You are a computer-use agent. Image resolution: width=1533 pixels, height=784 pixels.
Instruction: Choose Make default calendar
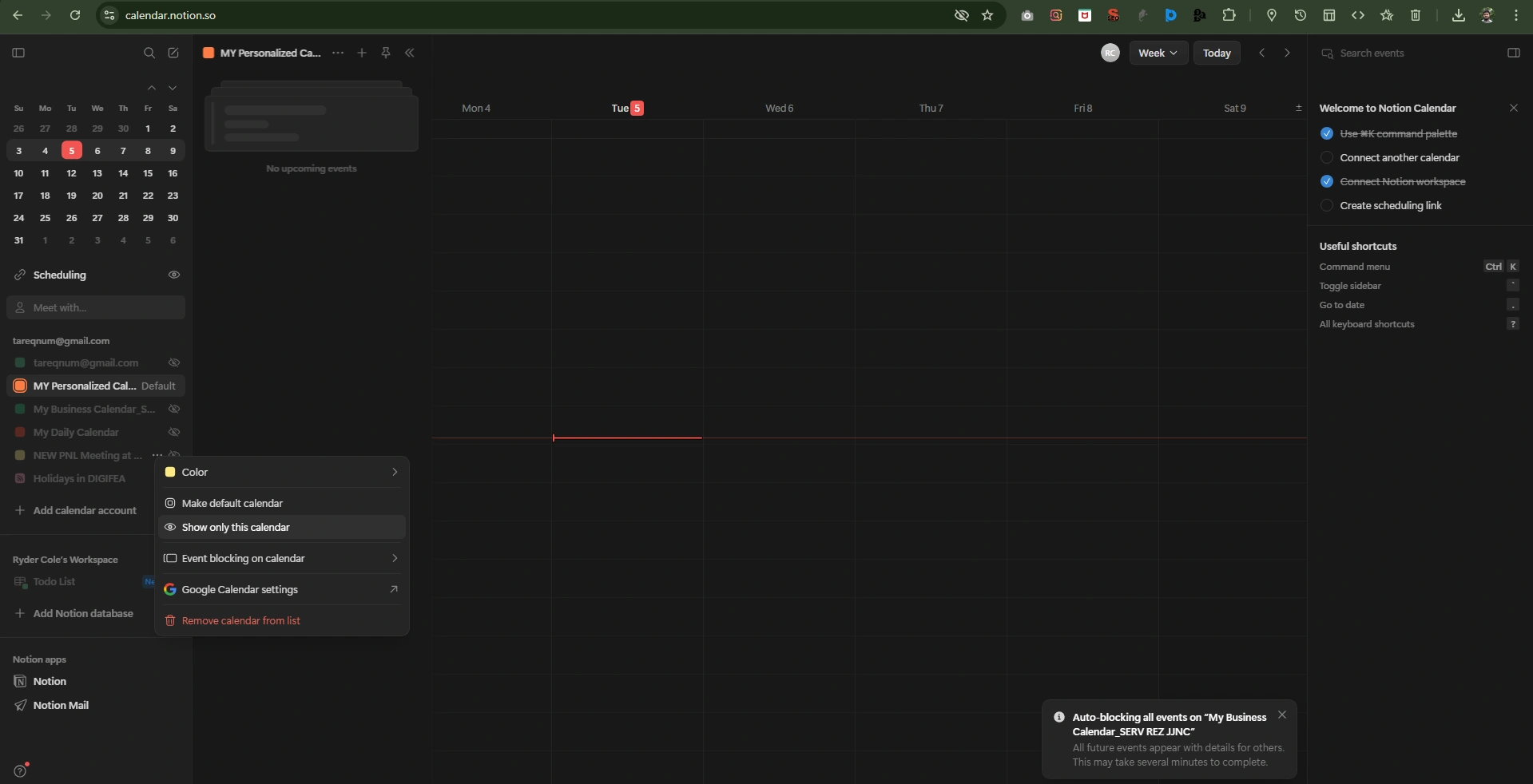[282, 503]
